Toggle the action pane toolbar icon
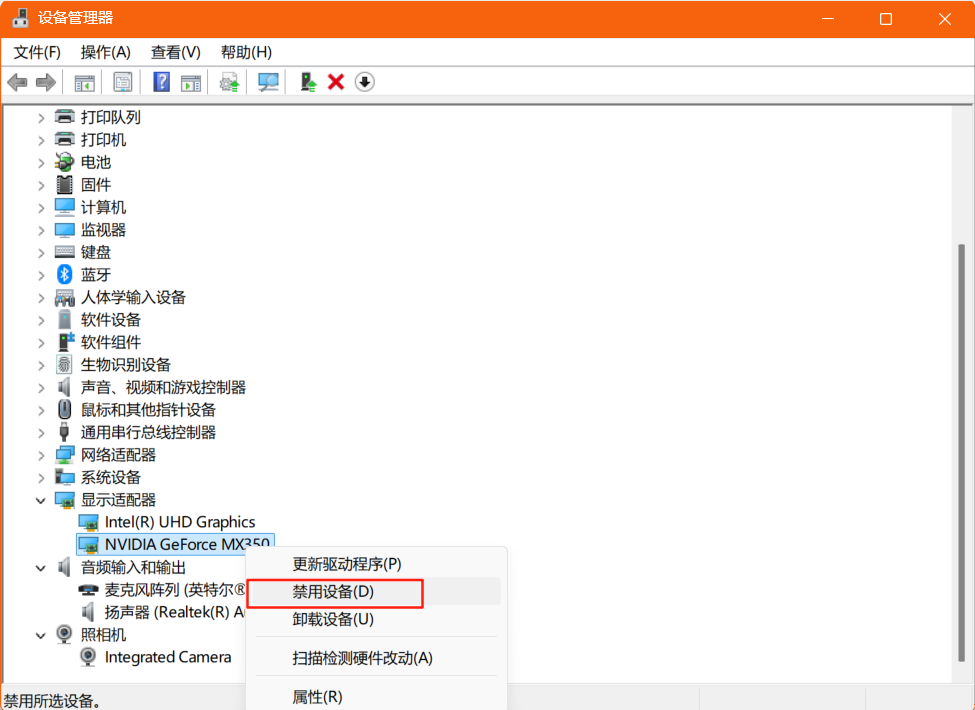975x710 pixels. pyautogui.click(x=191, y=82)
